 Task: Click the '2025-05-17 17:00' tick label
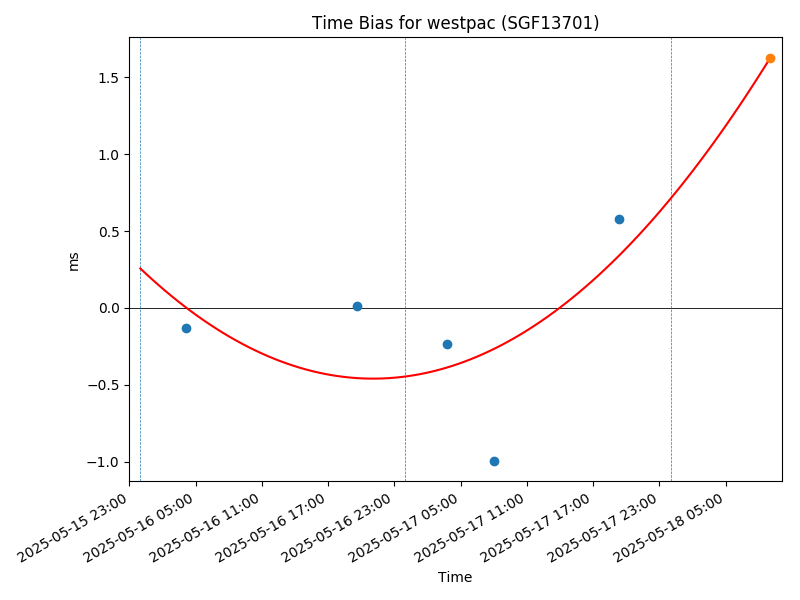536,528
